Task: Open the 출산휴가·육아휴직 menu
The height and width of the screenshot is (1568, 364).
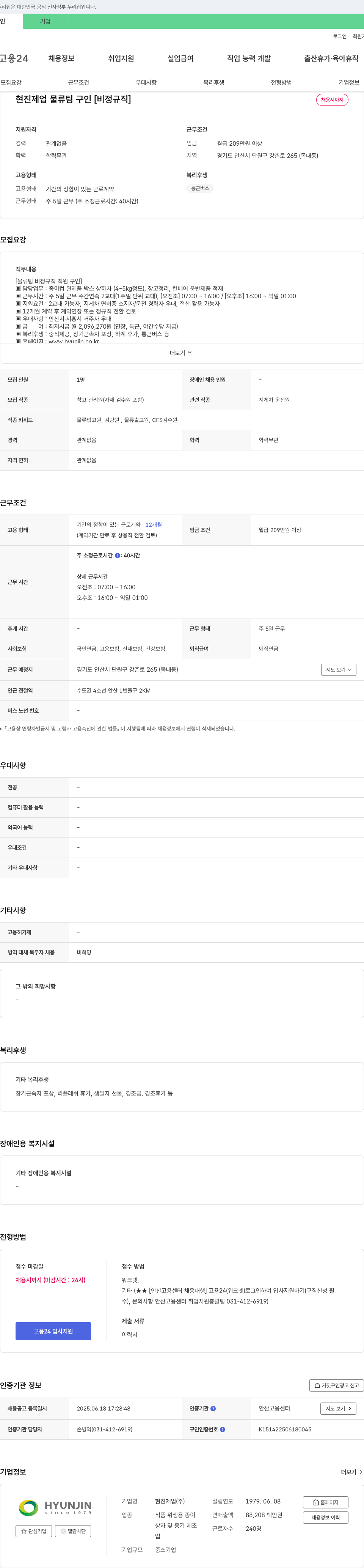Action: point(331,58)
